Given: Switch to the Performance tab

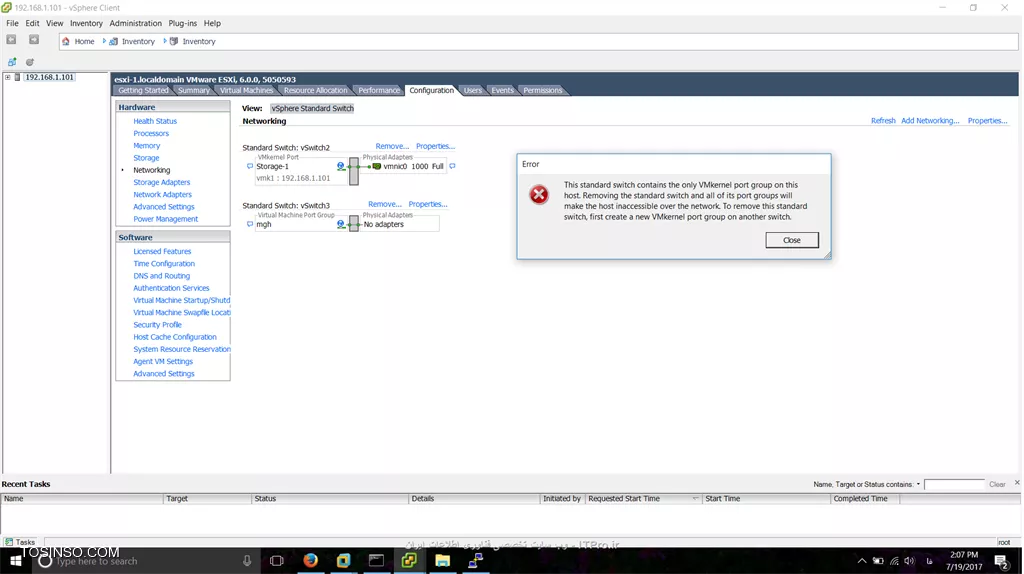Looking at the screenshot, I should pyautogui.click(x=379, y=90).
